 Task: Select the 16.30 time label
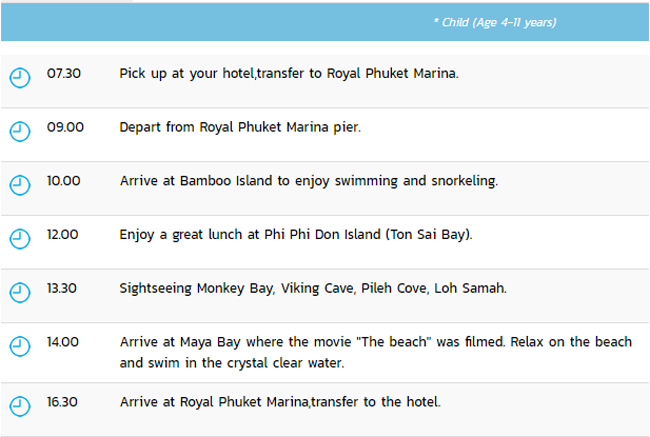point(62,402)
